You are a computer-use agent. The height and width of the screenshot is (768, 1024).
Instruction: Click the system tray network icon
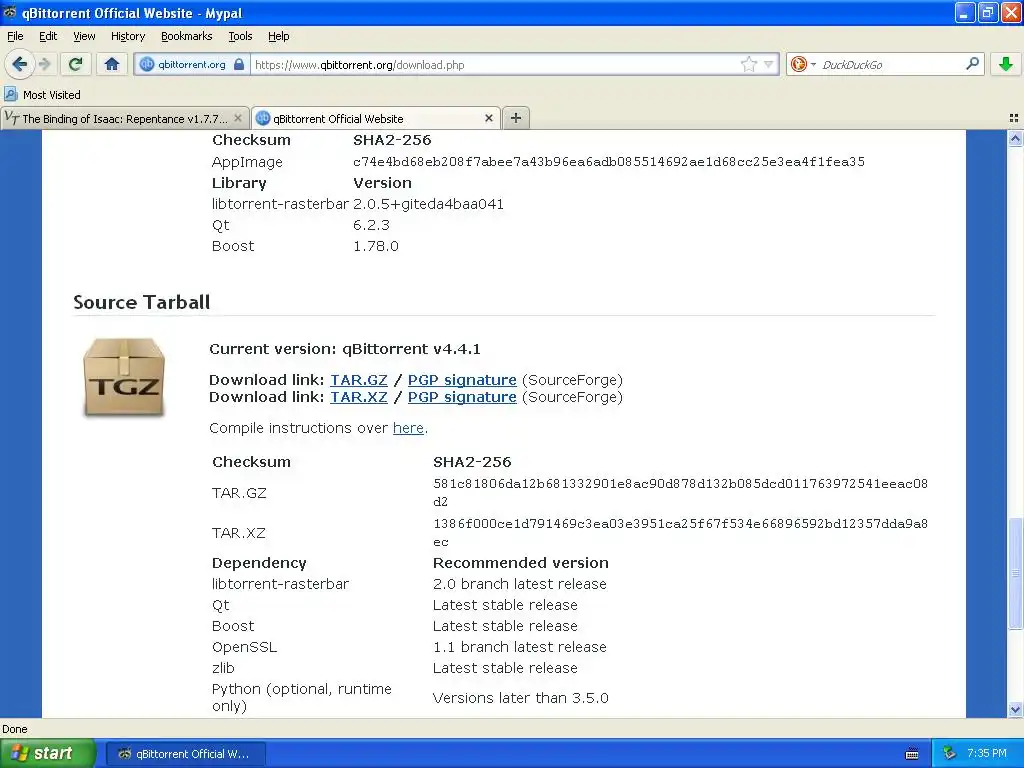949,754
